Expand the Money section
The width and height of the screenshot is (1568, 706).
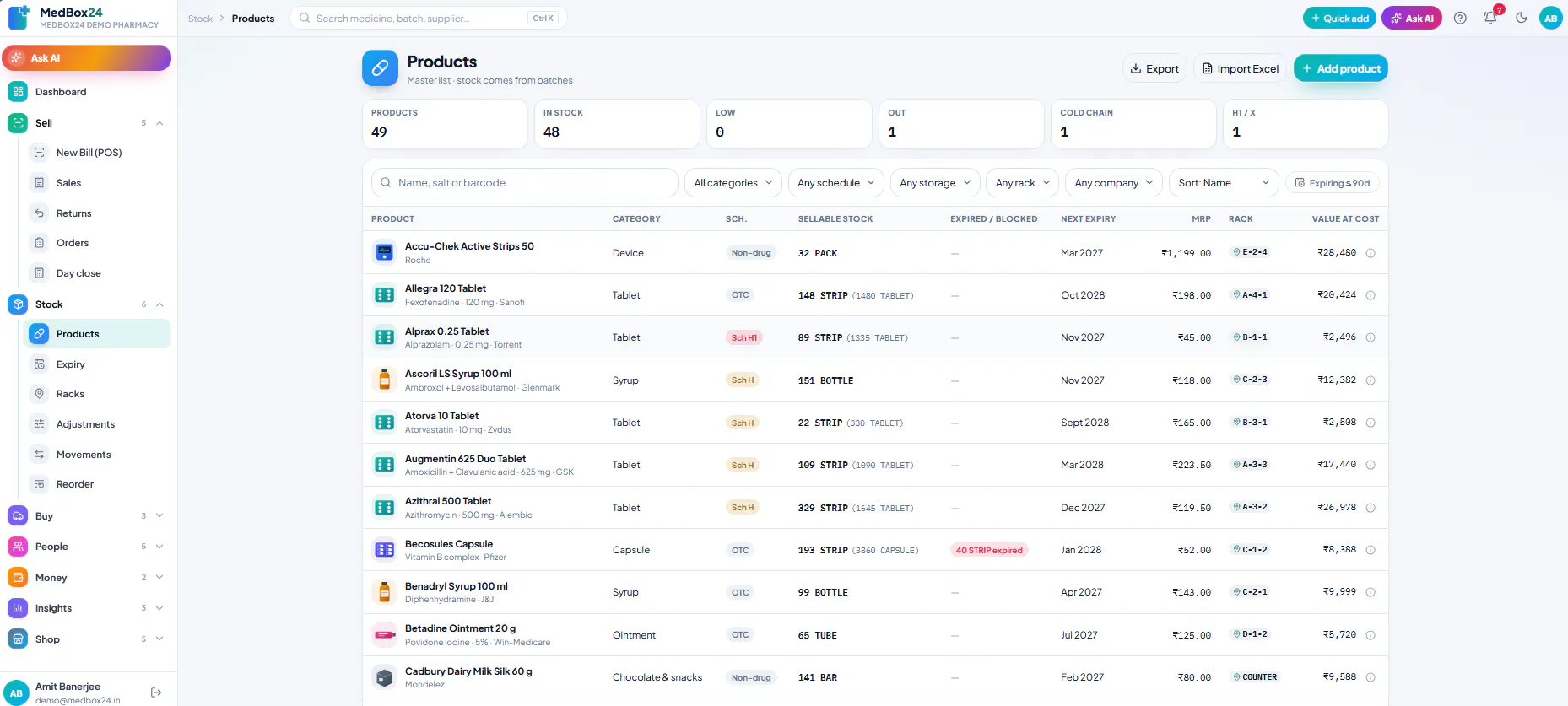[160, 578]
